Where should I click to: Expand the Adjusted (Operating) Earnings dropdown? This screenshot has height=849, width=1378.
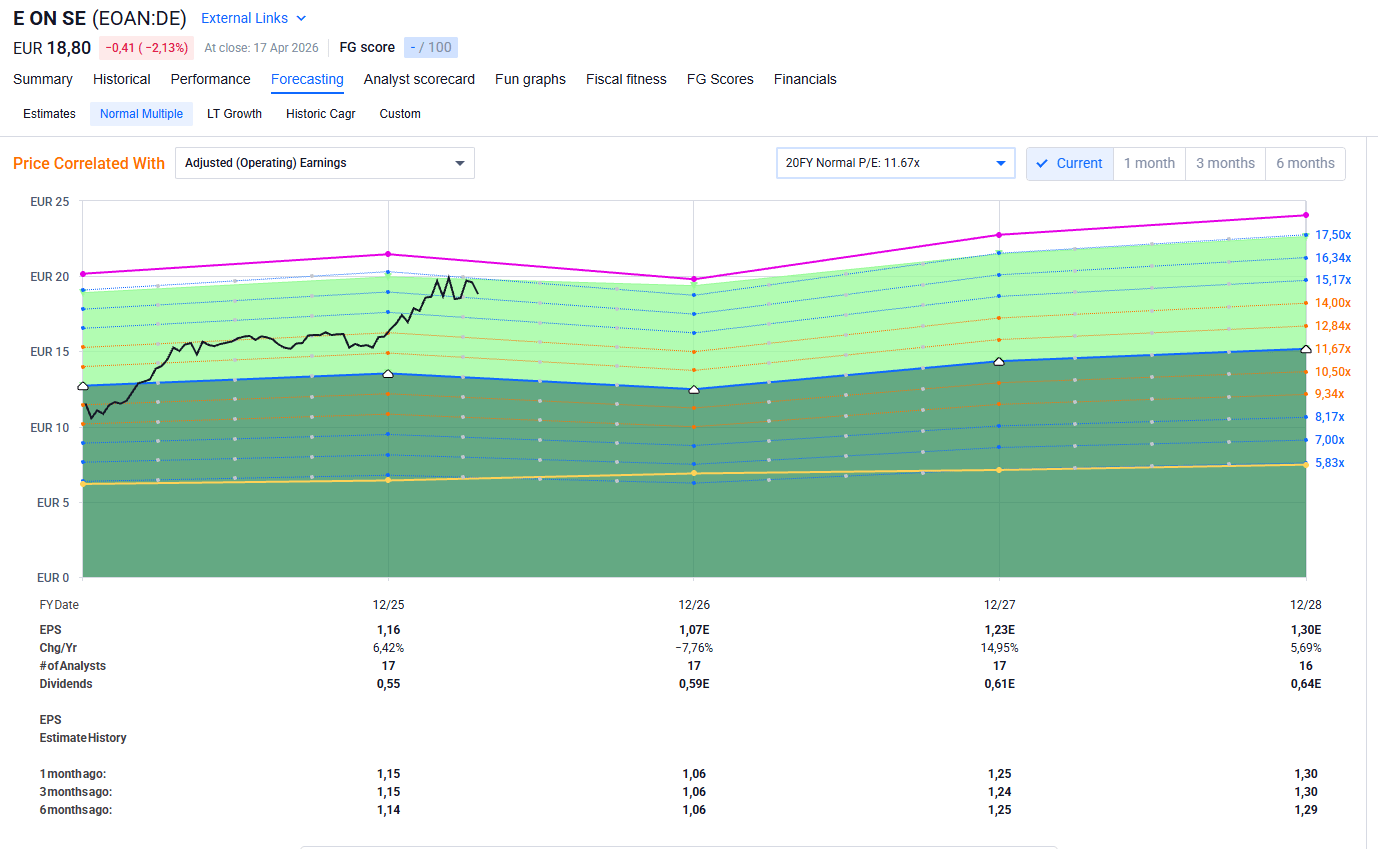click(325, 163)
